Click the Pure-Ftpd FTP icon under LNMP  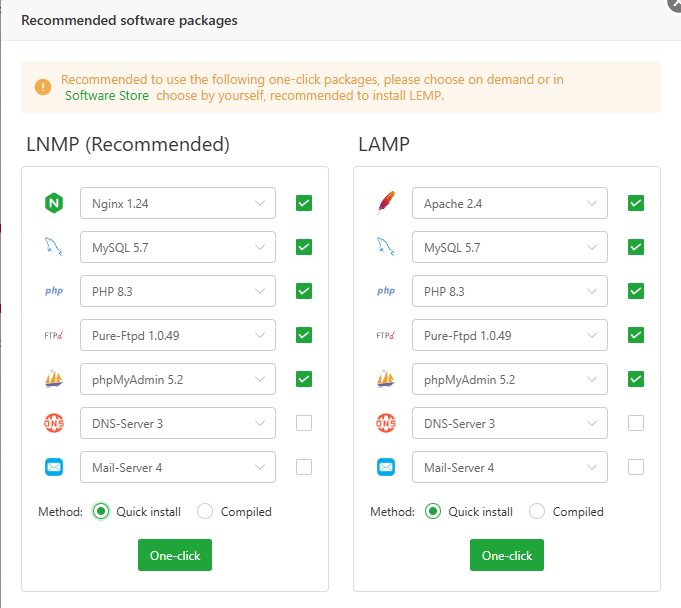[54, 335]
